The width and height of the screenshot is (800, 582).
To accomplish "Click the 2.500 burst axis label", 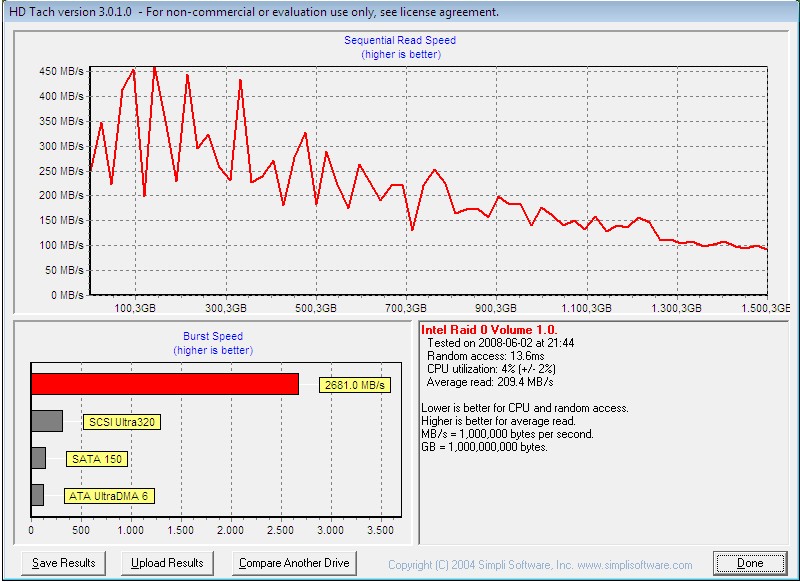I will [280, 530].
